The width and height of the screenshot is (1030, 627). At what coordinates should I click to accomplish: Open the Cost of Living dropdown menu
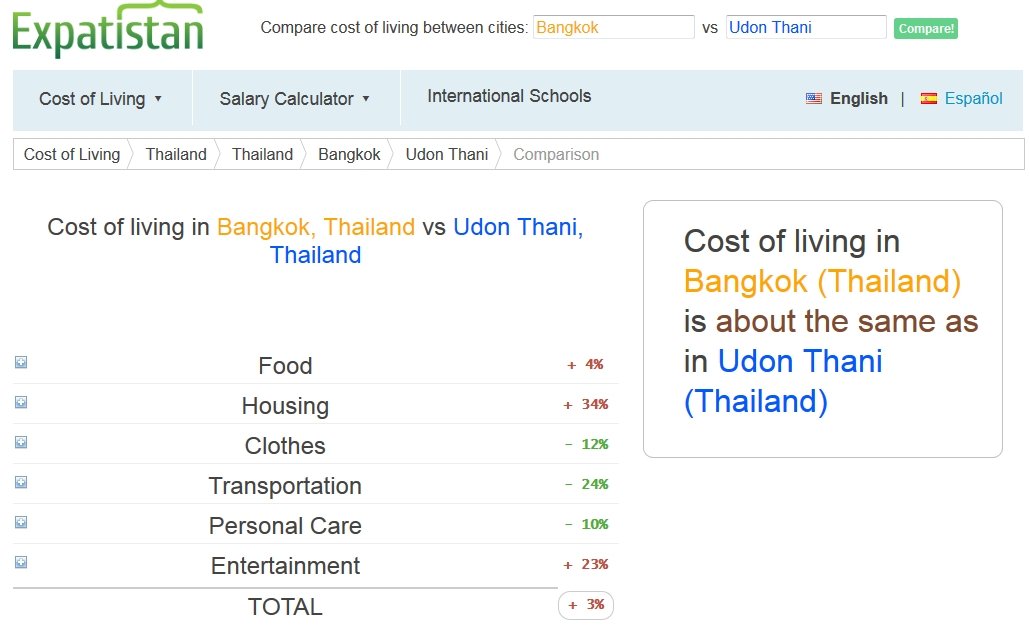pos(101,98)
